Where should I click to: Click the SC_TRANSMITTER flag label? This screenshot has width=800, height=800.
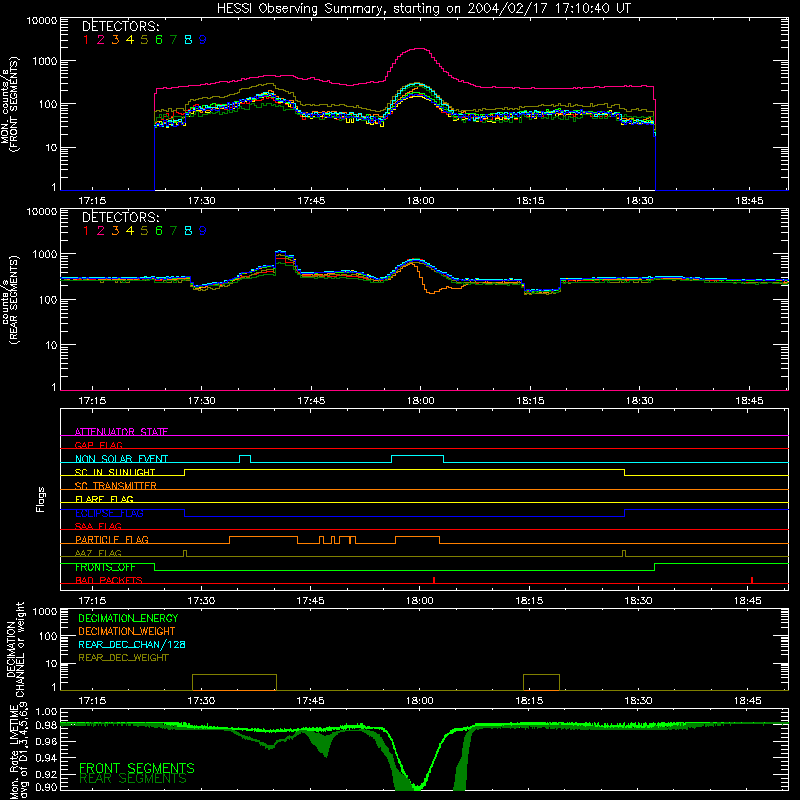coord(116,485)
